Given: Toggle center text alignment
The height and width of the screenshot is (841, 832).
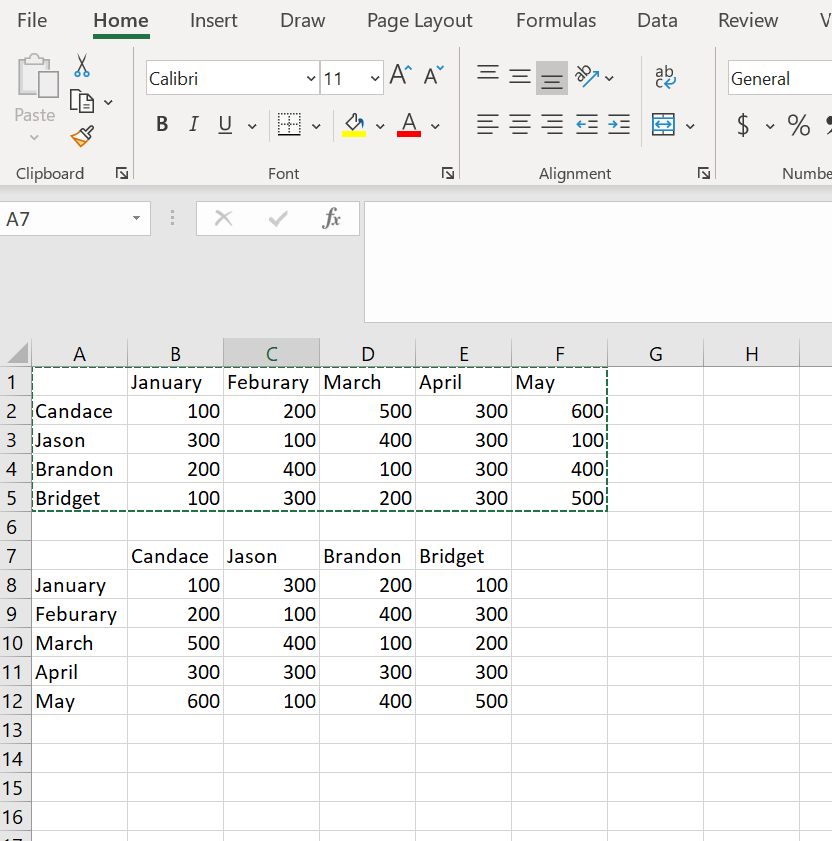Looking at the screenshot, I should 519,124.
